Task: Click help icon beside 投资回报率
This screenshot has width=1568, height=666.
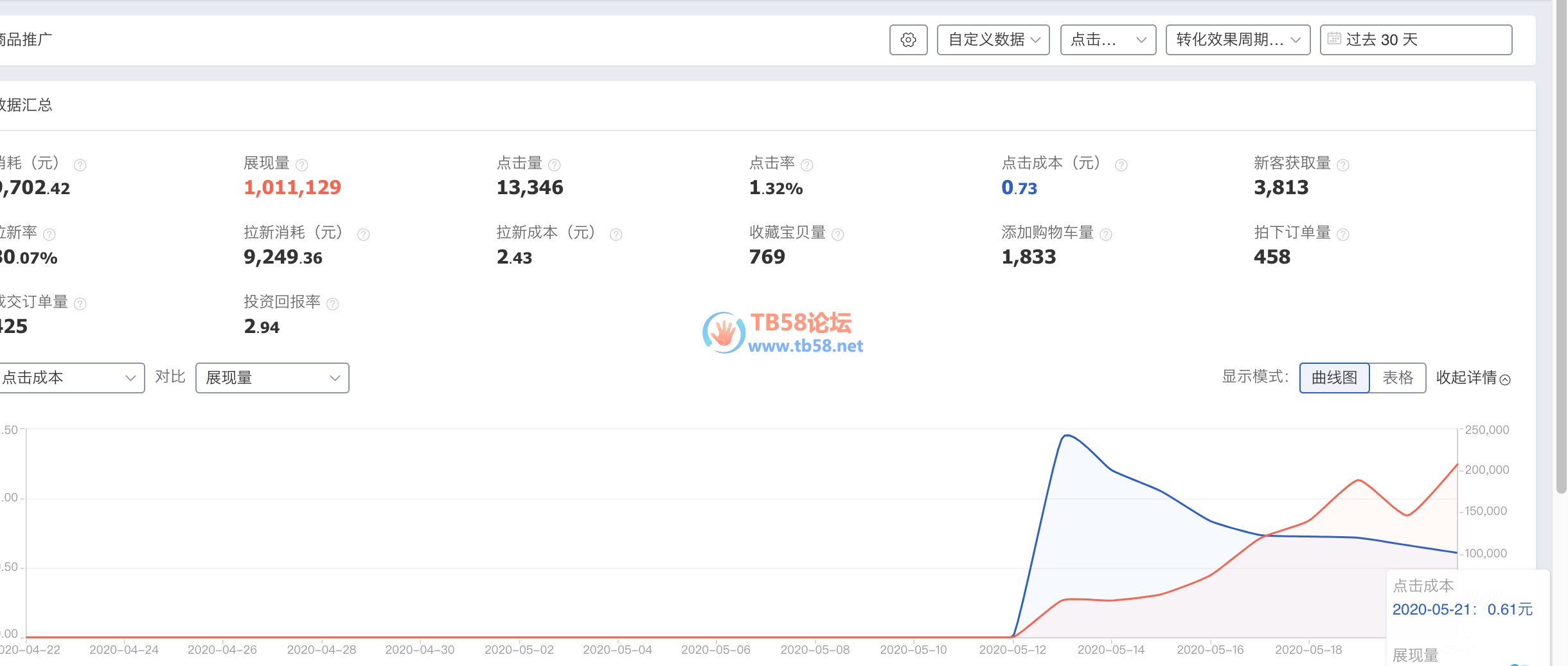Action: tap(332, 304)
